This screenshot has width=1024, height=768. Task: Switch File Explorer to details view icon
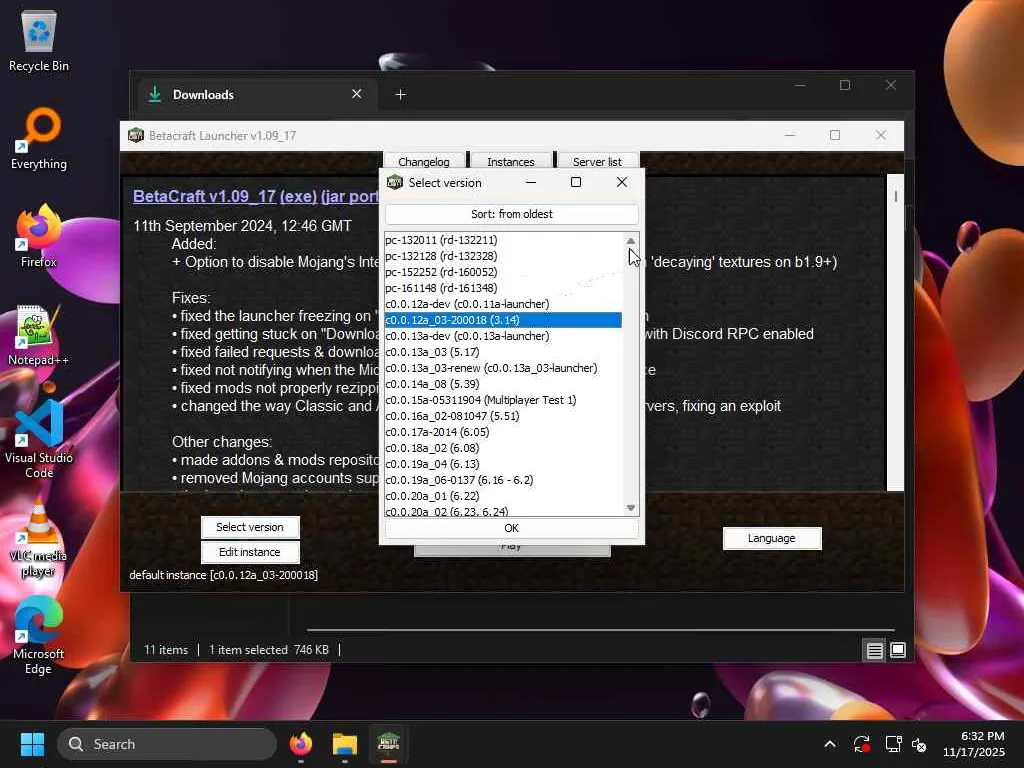click(x=874, y=650)
